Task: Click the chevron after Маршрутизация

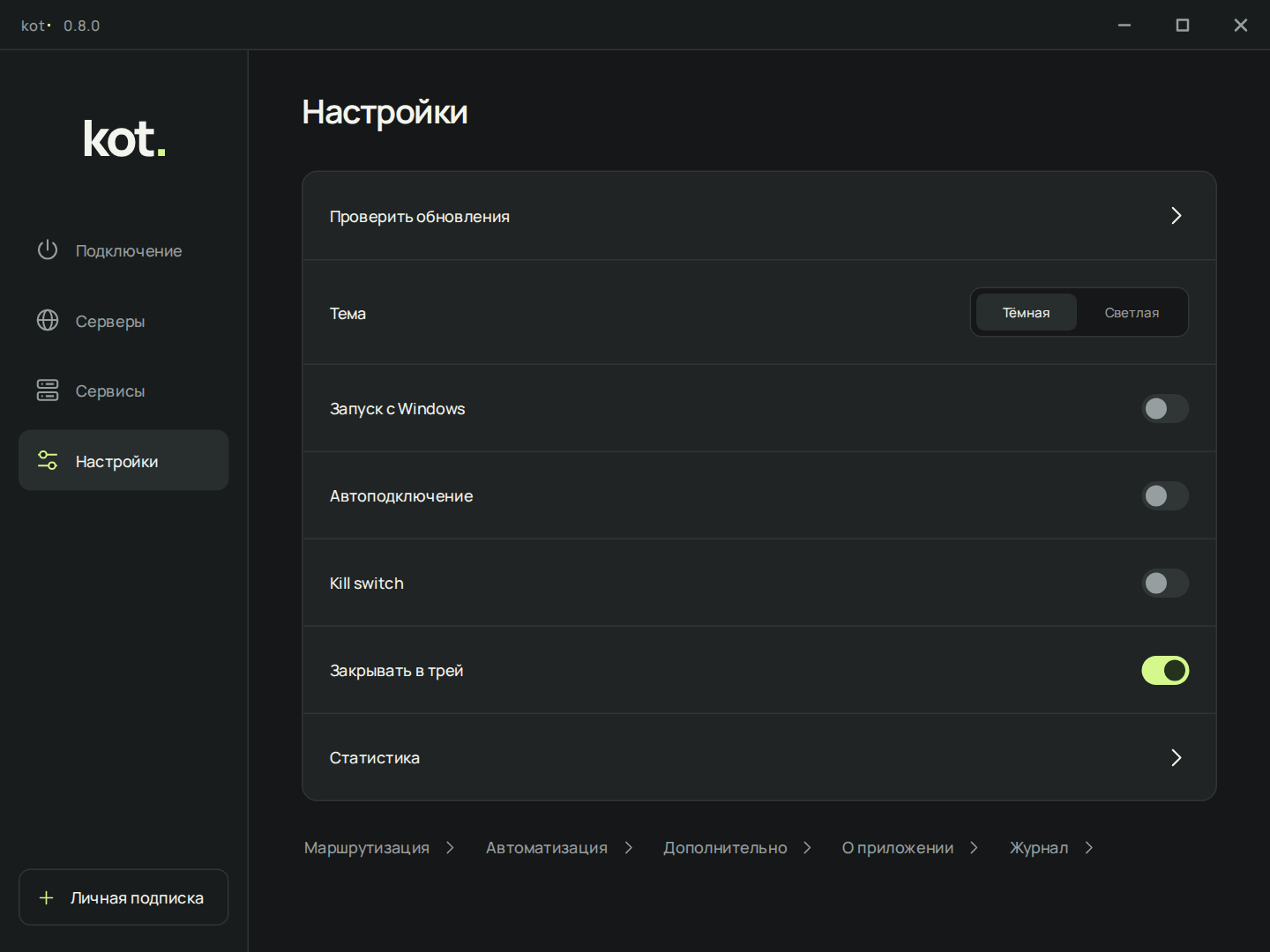Action: point(450,847)
